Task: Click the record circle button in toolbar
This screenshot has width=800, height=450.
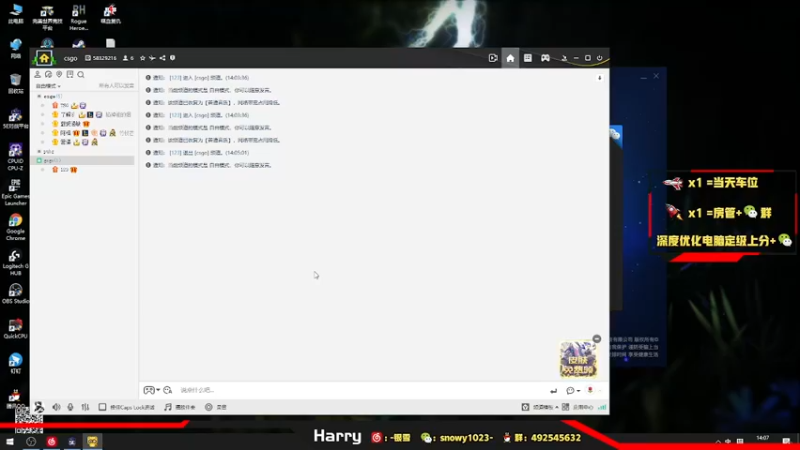Action: click(209, 407)
